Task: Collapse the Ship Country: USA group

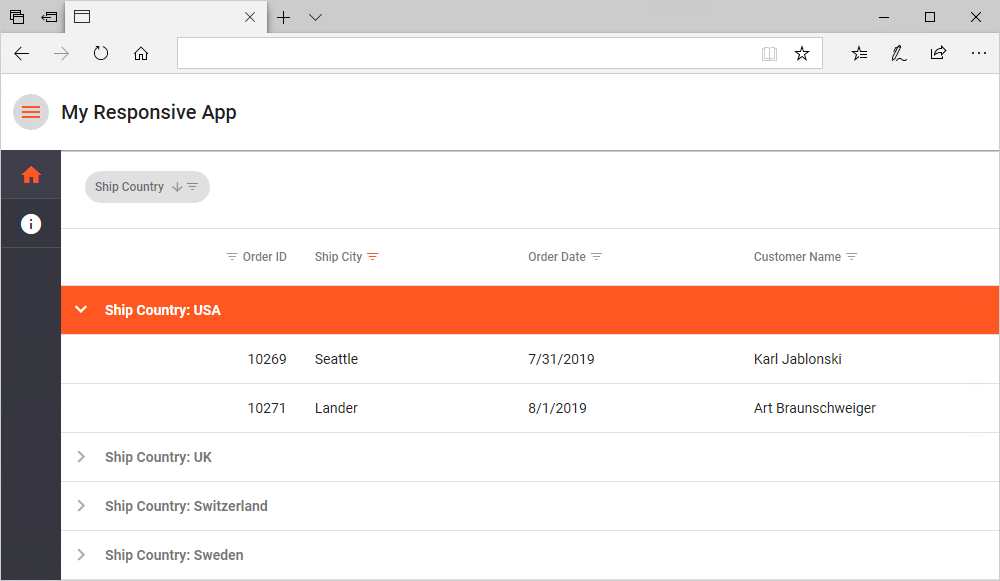Action: pyautogui.click(x=82, y=310)
